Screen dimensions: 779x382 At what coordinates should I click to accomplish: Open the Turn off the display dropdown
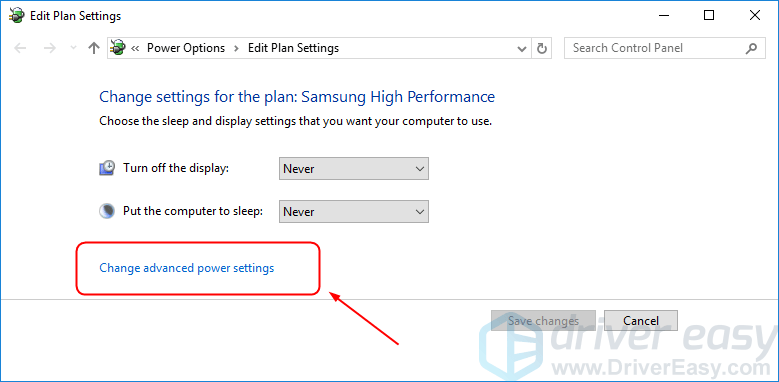[x=354, y=169]
